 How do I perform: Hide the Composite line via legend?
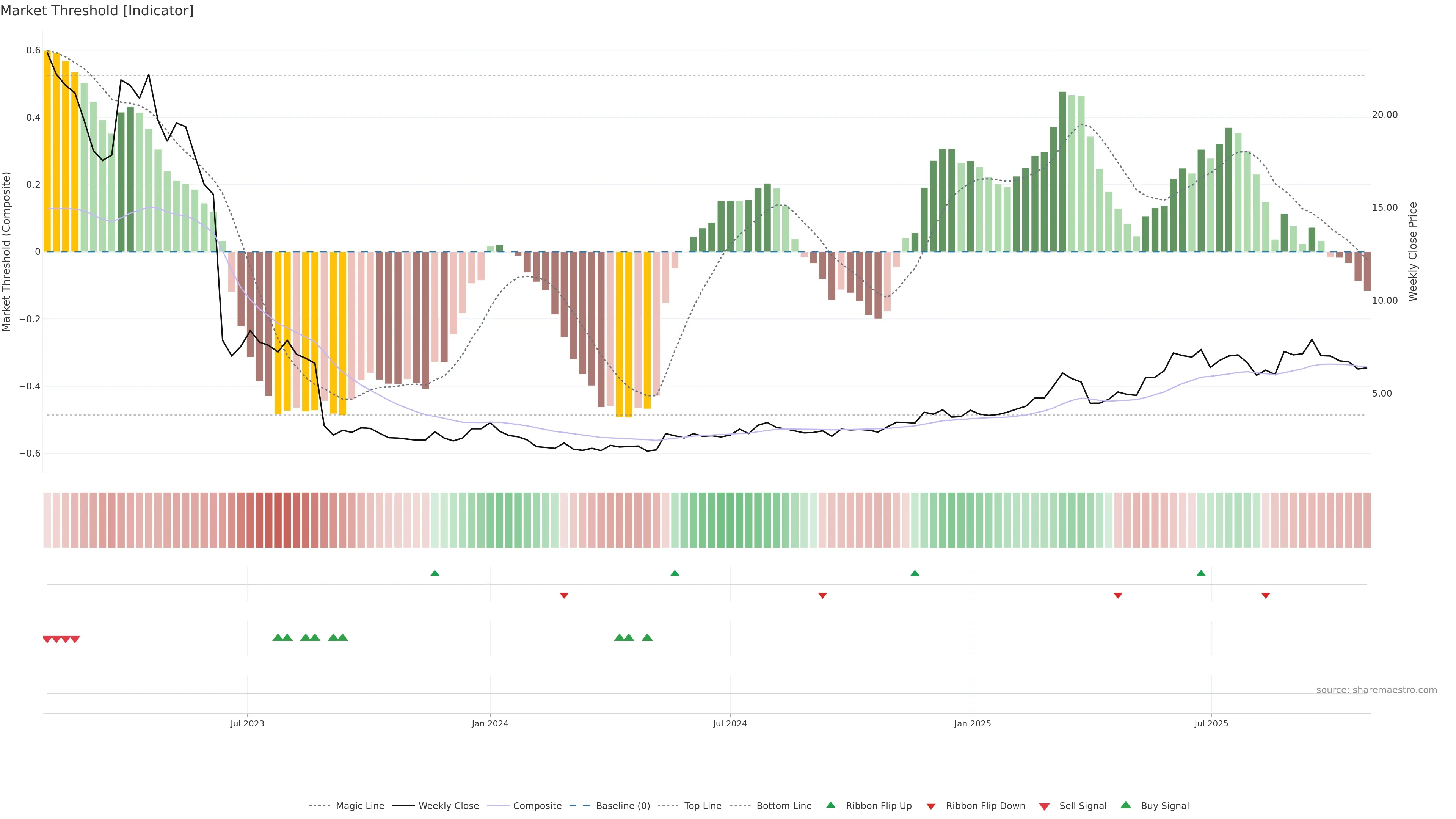click(537, 806)
